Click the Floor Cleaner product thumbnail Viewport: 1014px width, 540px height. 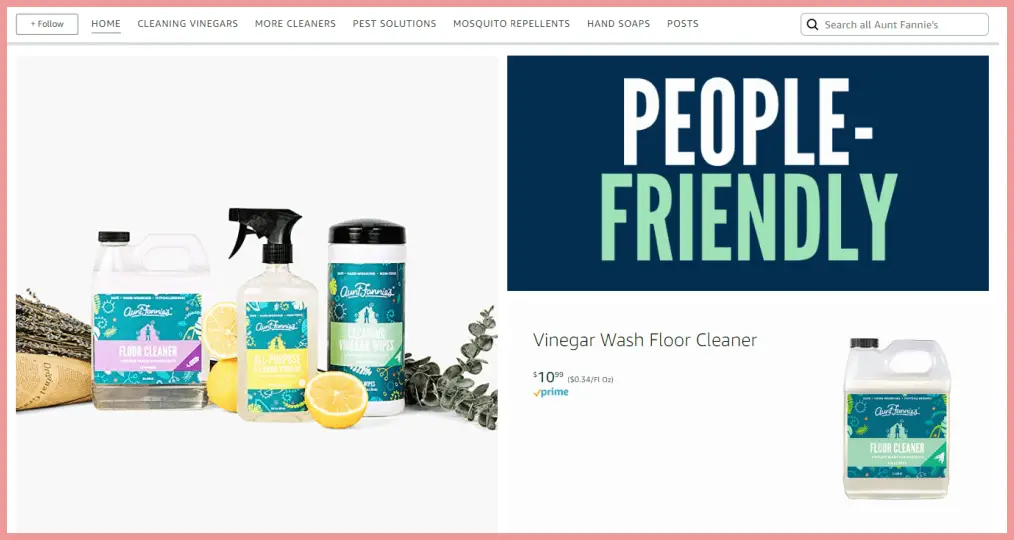click(896, 418)
